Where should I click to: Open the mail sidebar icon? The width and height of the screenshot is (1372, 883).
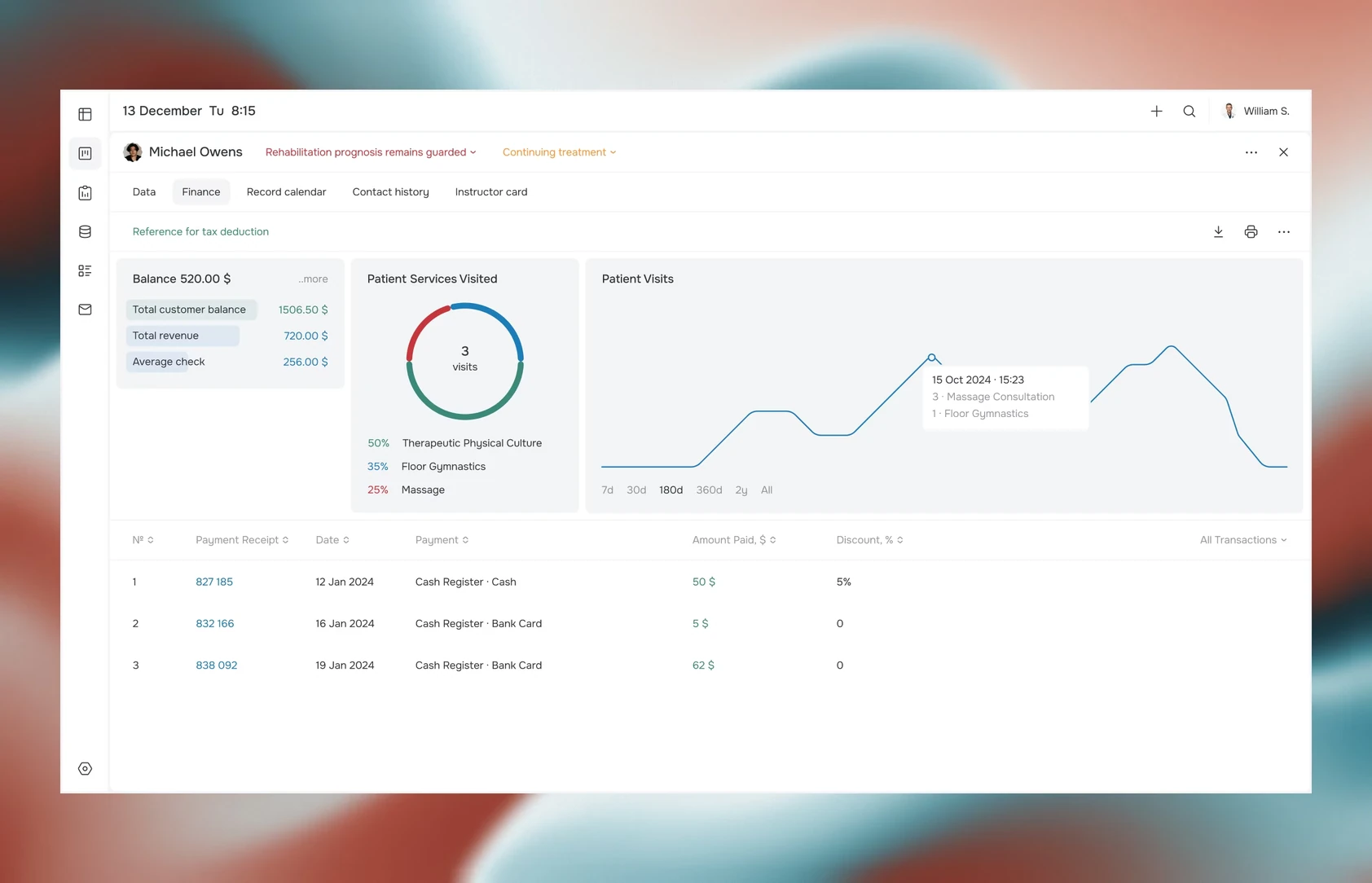tap(85, 310)
